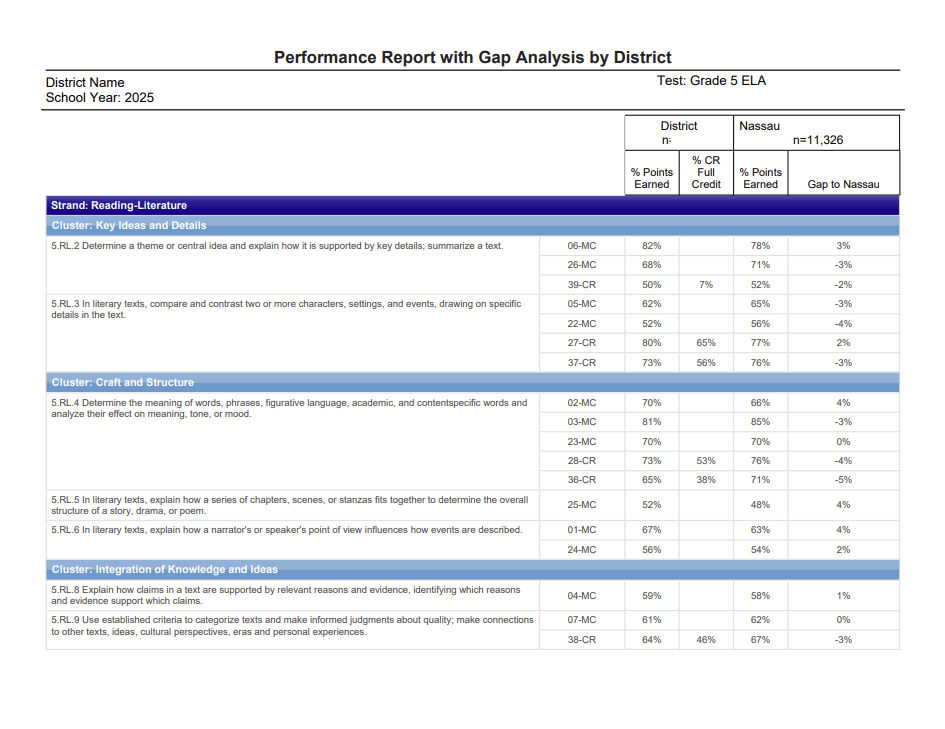Viewport: 945px width, 729px height.
Task: Click the 28-CR item code
Action: point(582,461)
